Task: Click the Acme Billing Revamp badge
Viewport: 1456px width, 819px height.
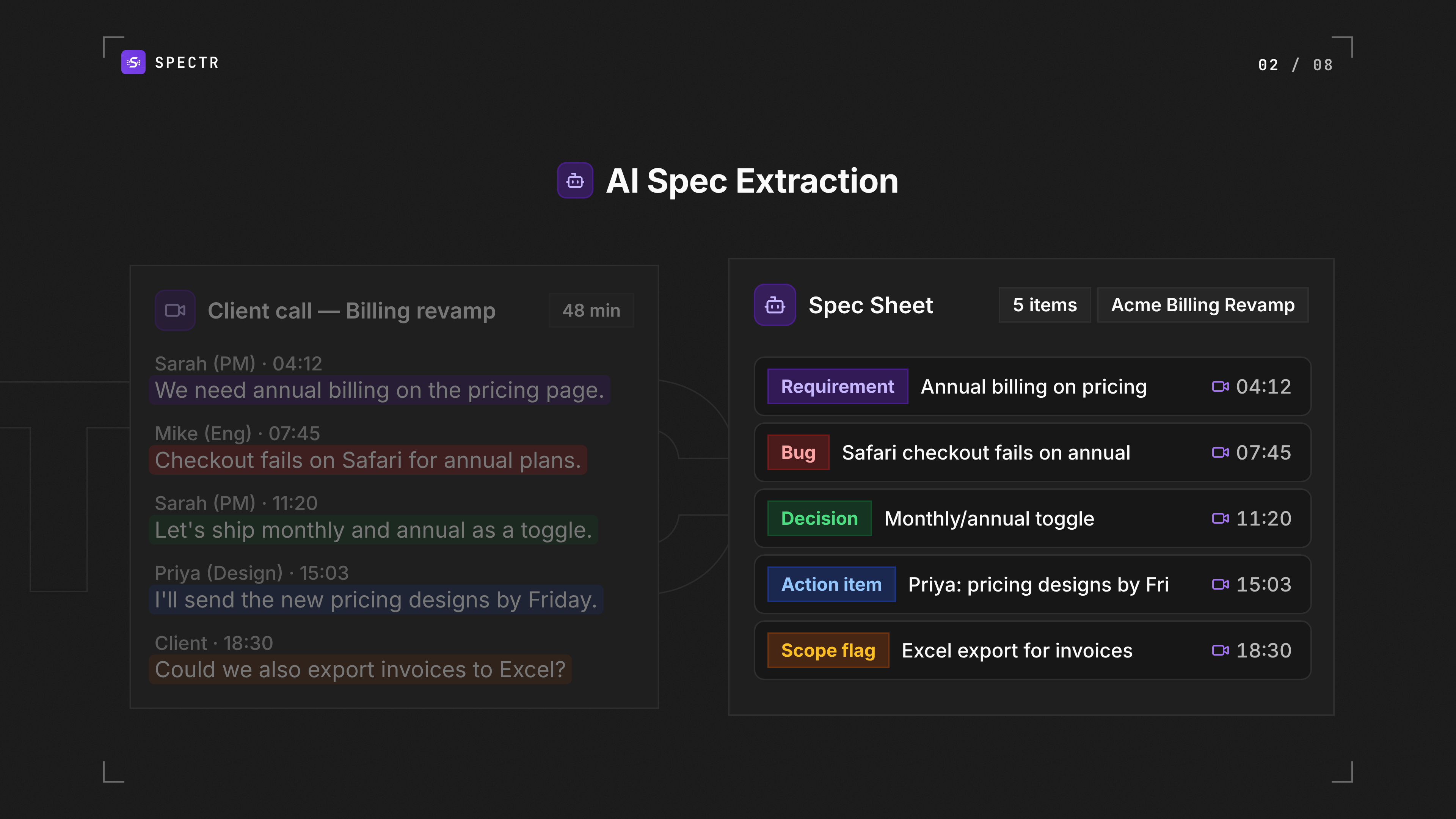Action: click(x=1203, y=305)
